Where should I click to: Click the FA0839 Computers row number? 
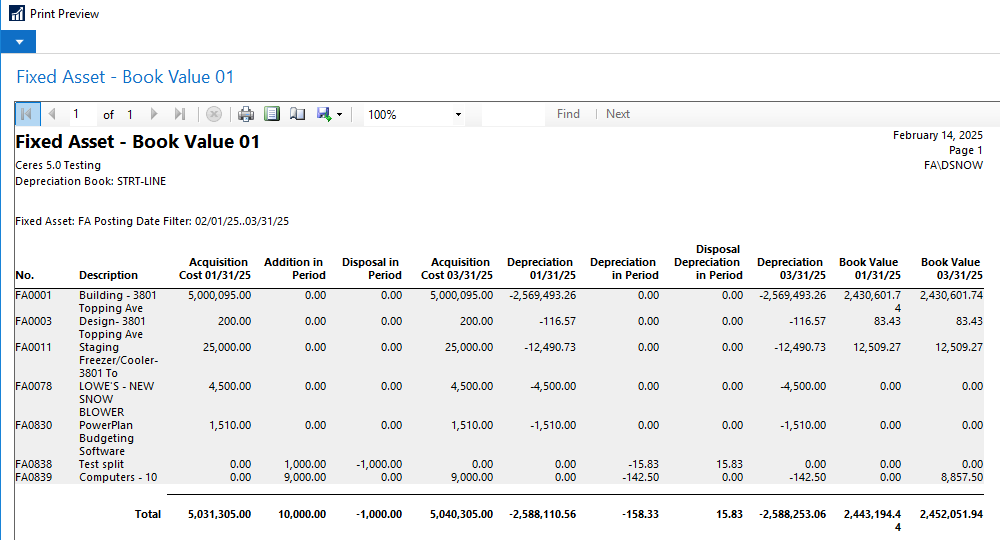[33, 478]
